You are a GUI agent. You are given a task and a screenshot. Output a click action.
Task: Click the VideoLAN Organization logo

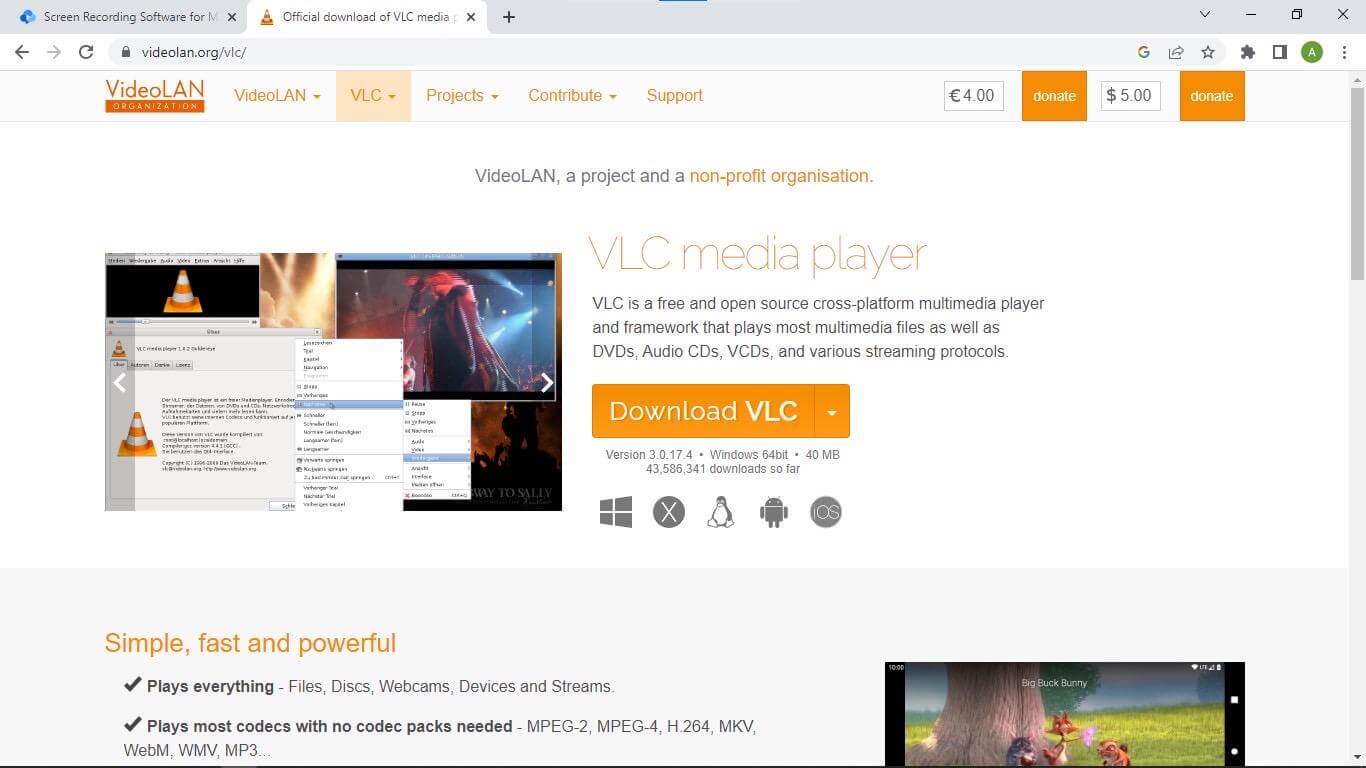(x=155, y=95)
